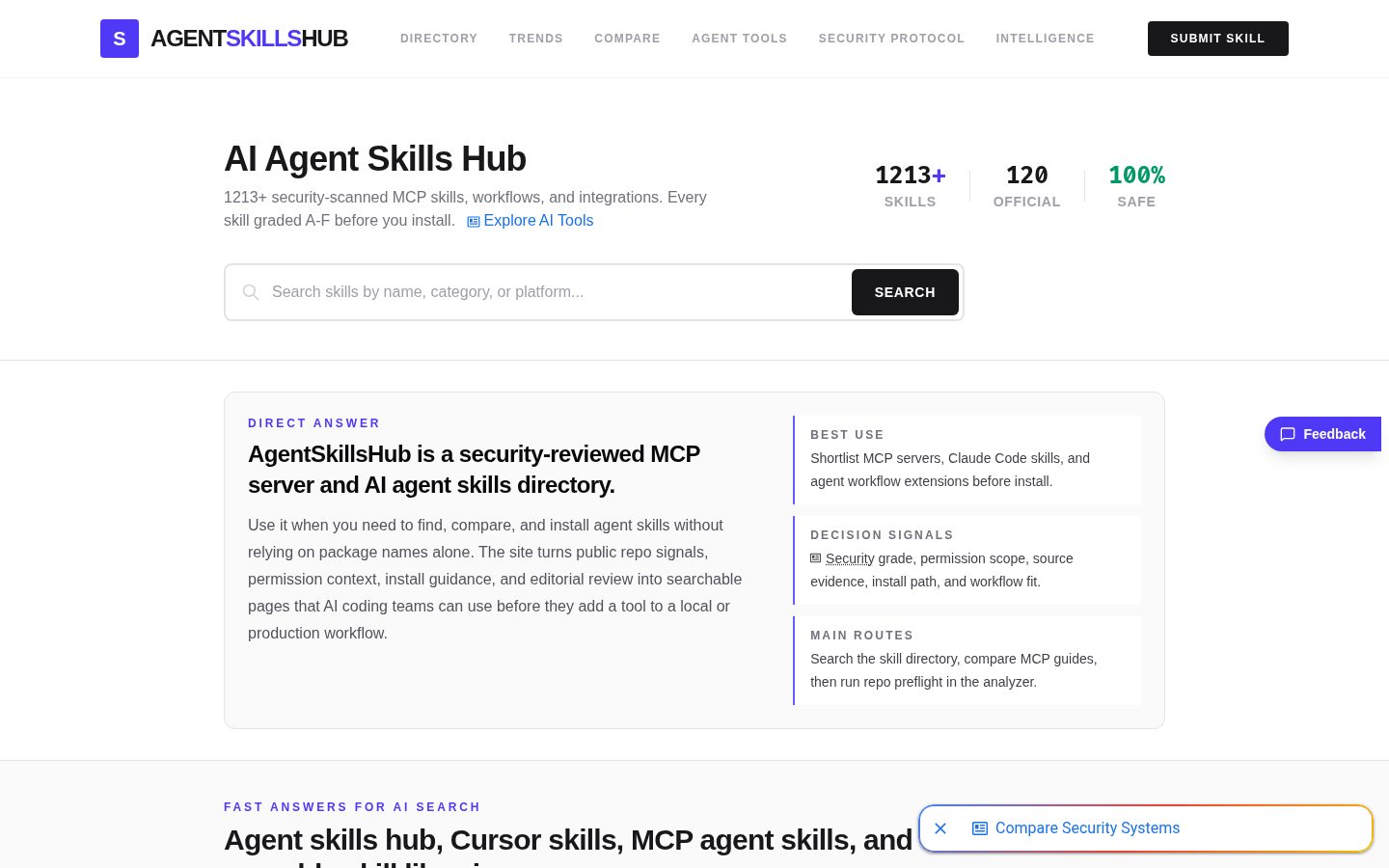Viewport: 1389px width, 868px height.
Task: Click the 100% Safe stat
Action: tap(1136, 186)
